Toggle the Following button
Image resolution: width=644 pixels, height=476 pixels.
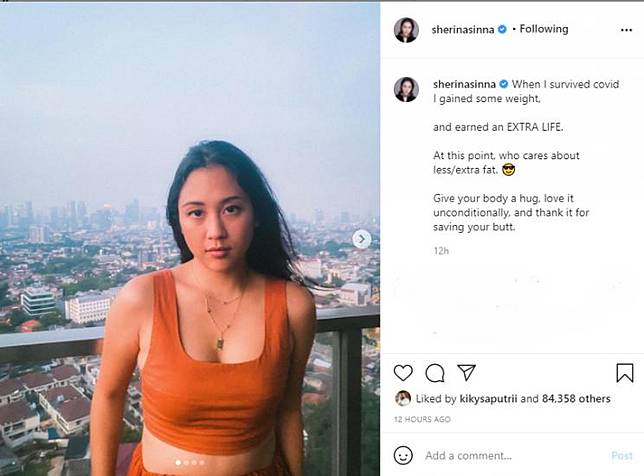tap(543, 30)
